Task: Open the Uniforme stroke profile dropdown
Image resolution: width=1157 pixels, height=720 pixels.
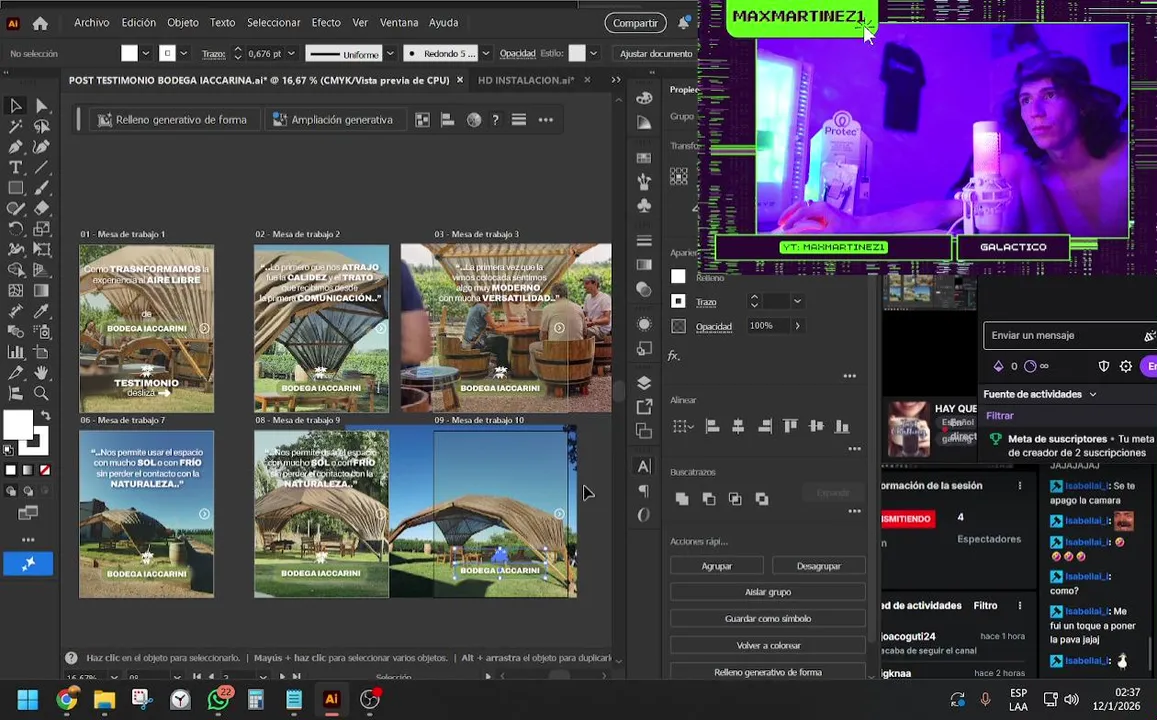Action: tap(390, 53)
